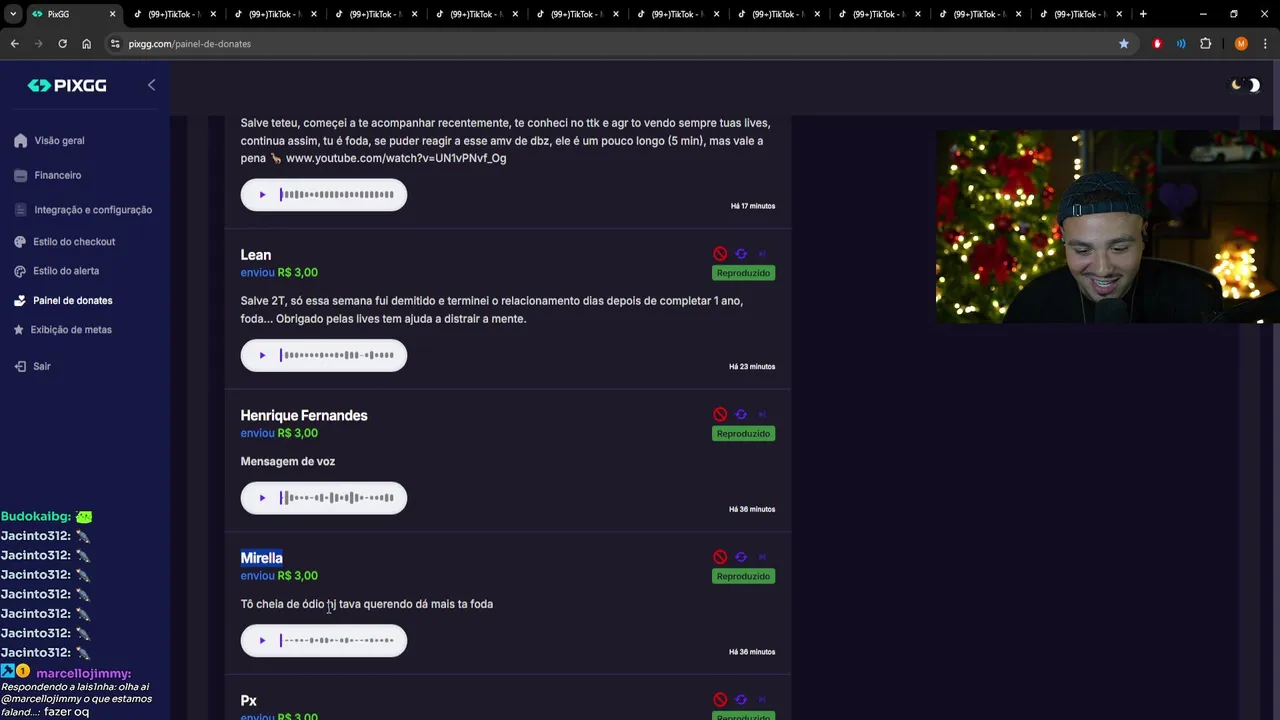Image resolution: width=1280 pixels, height=720 pixels.
Task: Click the 'Há 23 minutos' timestamp
Action: point(751,367)
